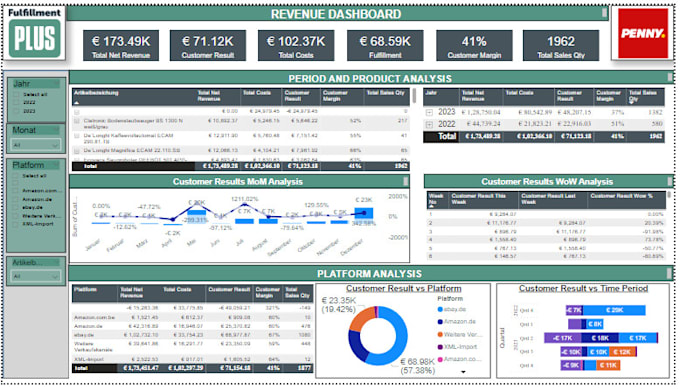
Task: Click the € 23.35K (19.42%) donut label
Action: tap(339, 305)
